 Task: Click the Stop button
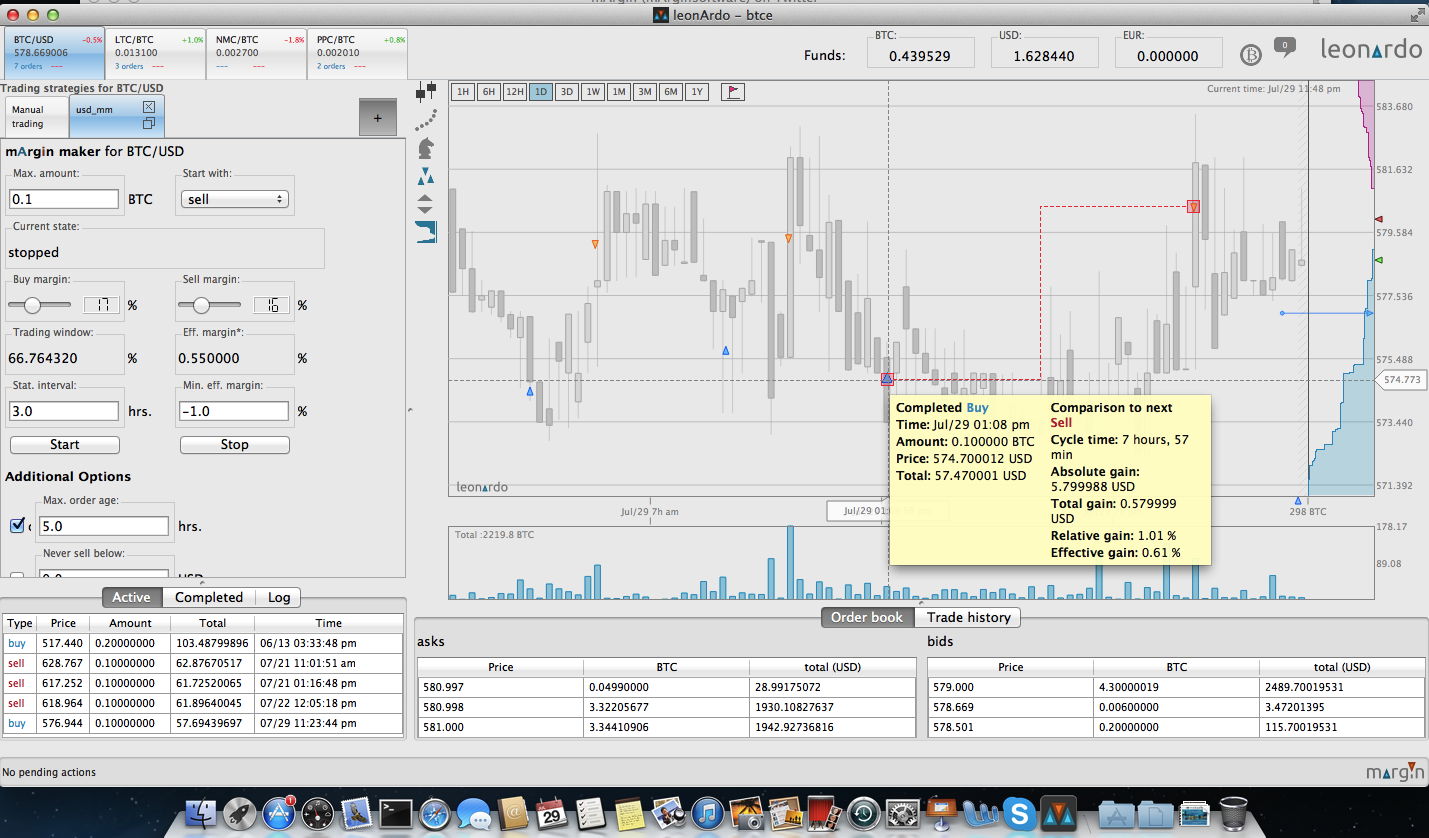coord(235,444)
